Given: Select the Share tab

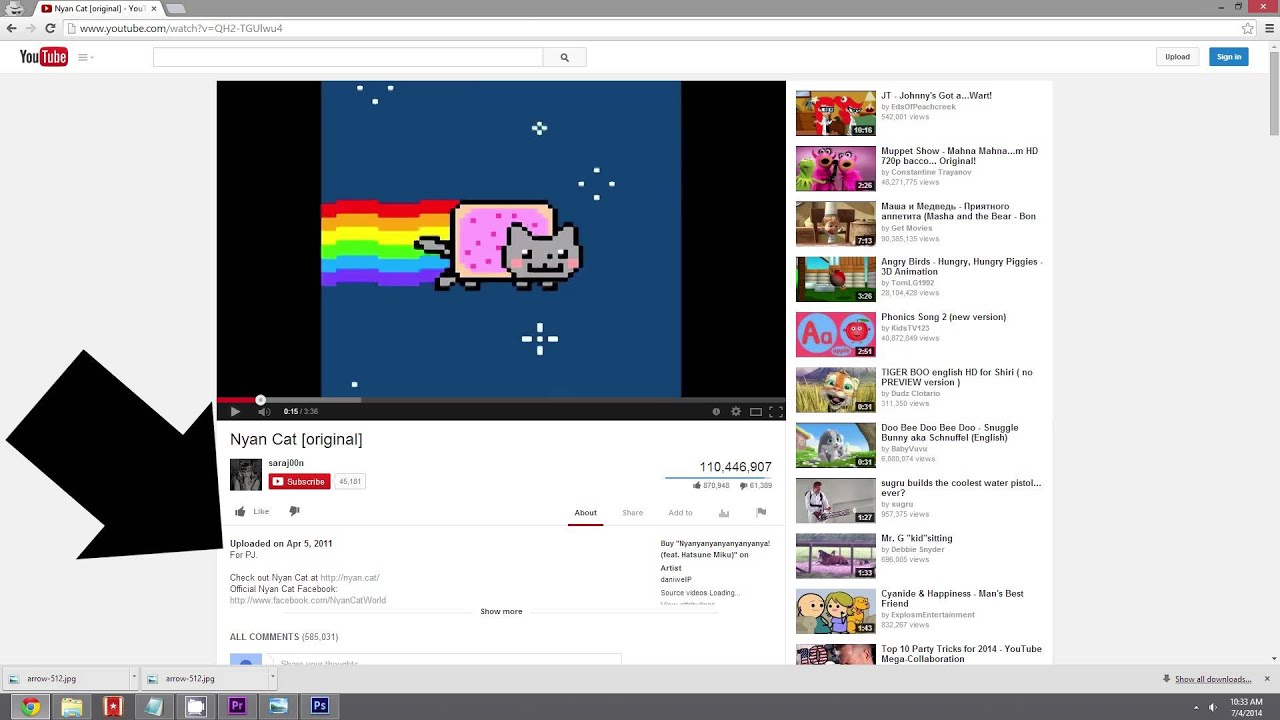Looking at the screenshot, I should [x=632, y=512].
